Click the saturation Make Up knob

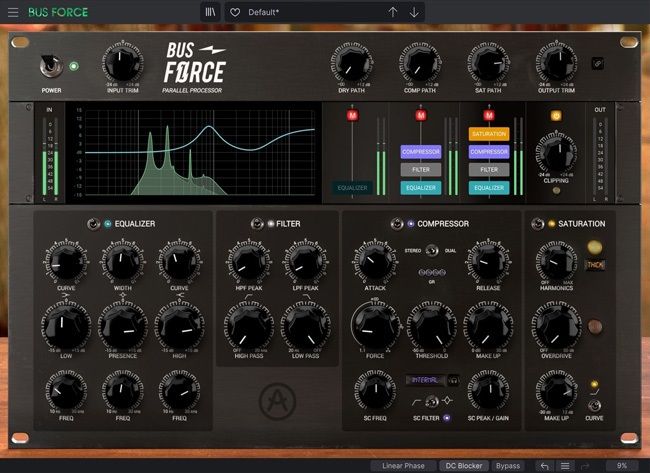[x=556, y=391]
